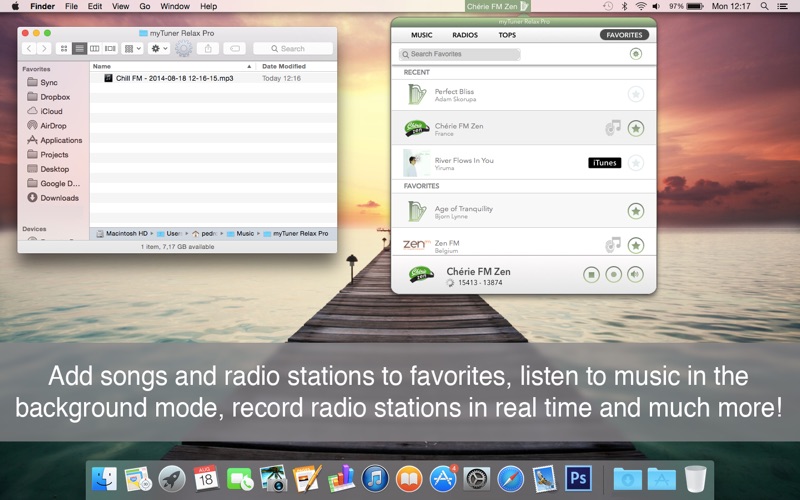Viewport: 800px width, 500px height.
Task: Select the FAVORITES tab
Action: 624,35
